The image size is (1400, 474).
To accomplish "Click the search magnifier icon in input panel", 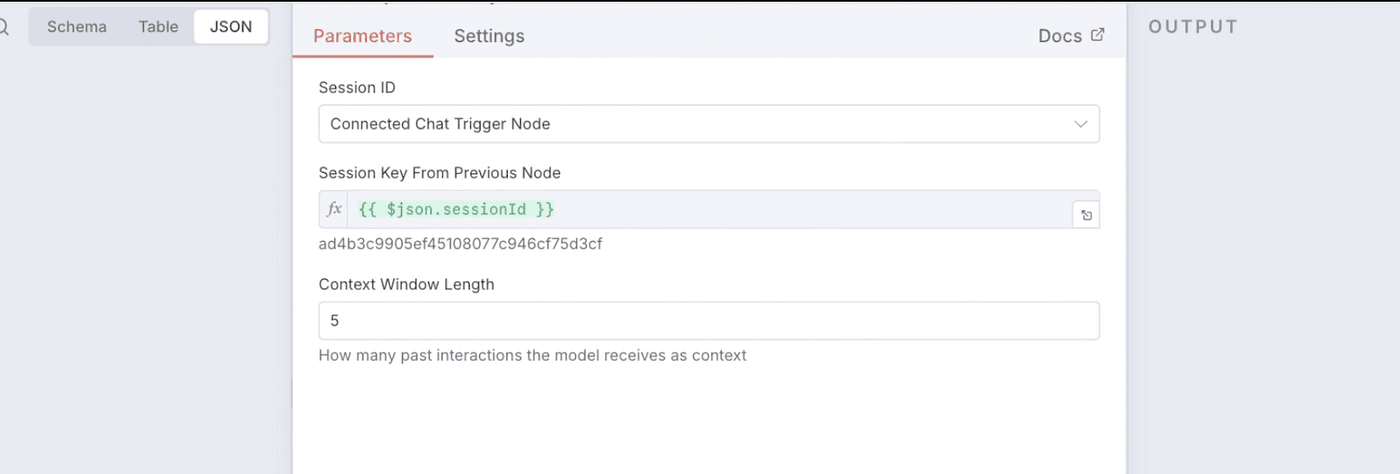I will tap(3, 28).
